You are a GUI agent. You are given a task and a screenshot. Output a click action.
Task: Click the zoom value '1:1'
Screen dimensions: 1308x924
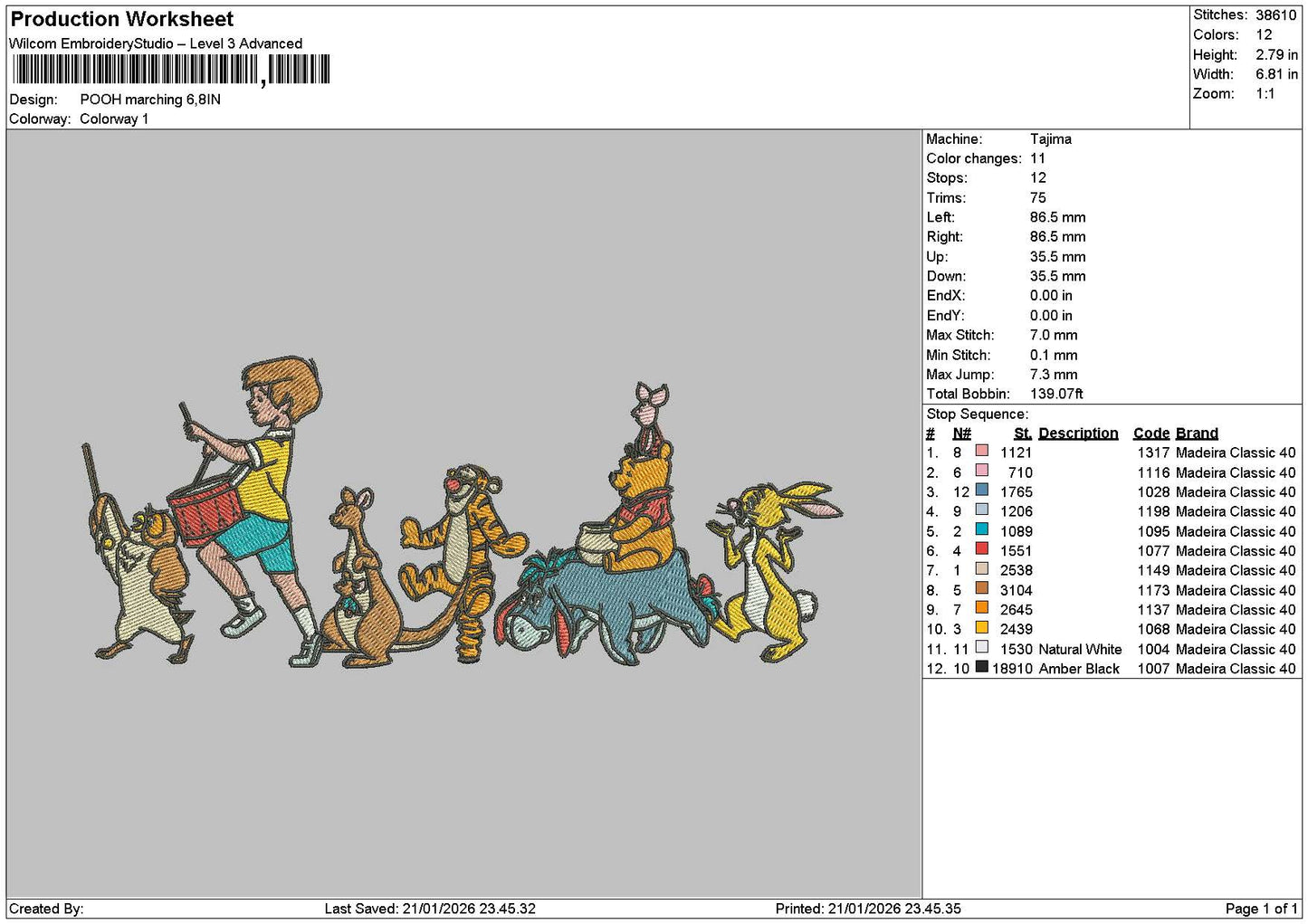pyautogui.click(x=1265, y=93)
